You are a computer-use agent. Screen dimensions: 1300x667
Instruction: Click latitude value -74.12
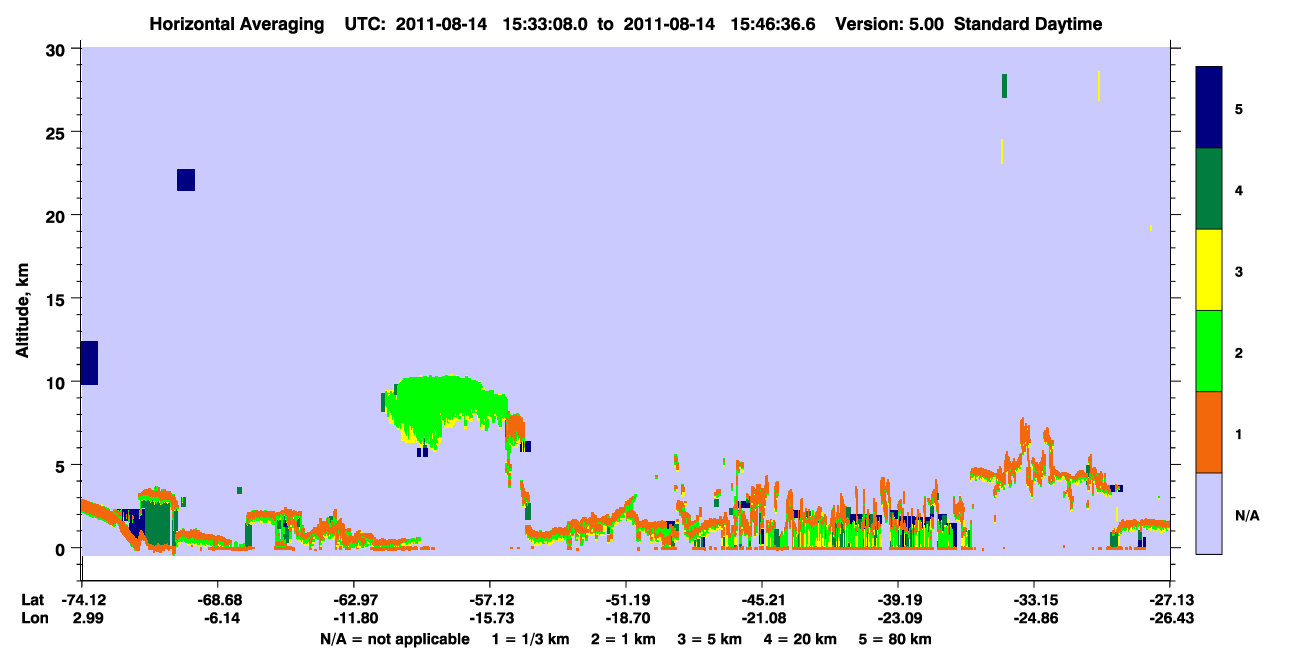pos(82,600)
